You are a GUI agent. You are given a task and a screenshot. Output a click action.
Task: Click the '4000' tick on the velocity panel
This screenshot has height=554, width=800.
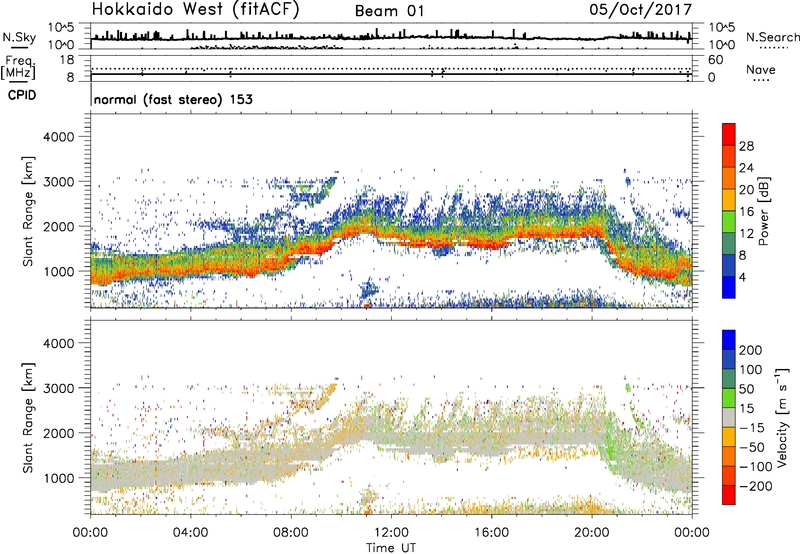pos(58,343)
